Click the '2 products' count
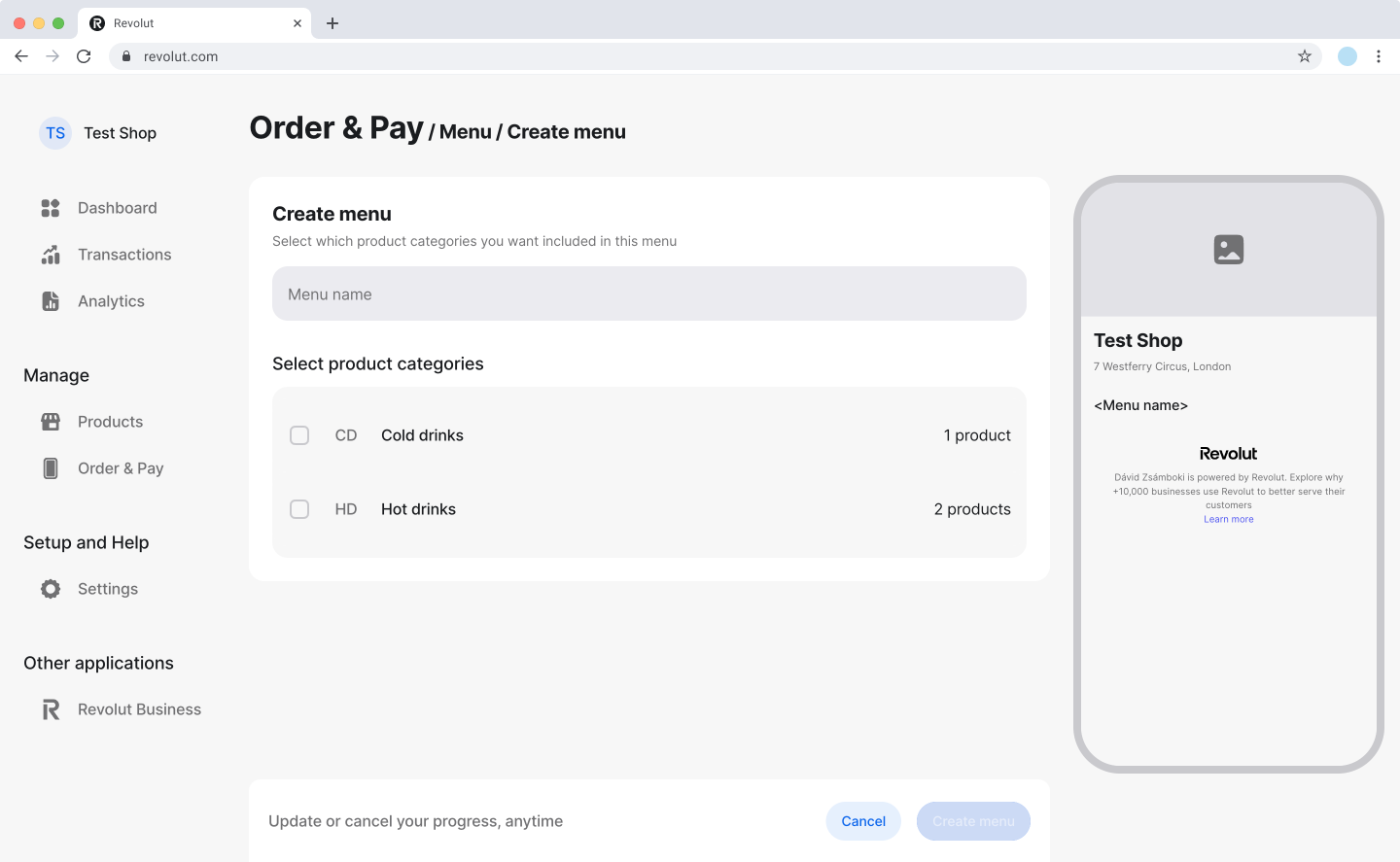Image resolution: width=1400 pixels, height=862 pixels. click(x=972, y=509)
